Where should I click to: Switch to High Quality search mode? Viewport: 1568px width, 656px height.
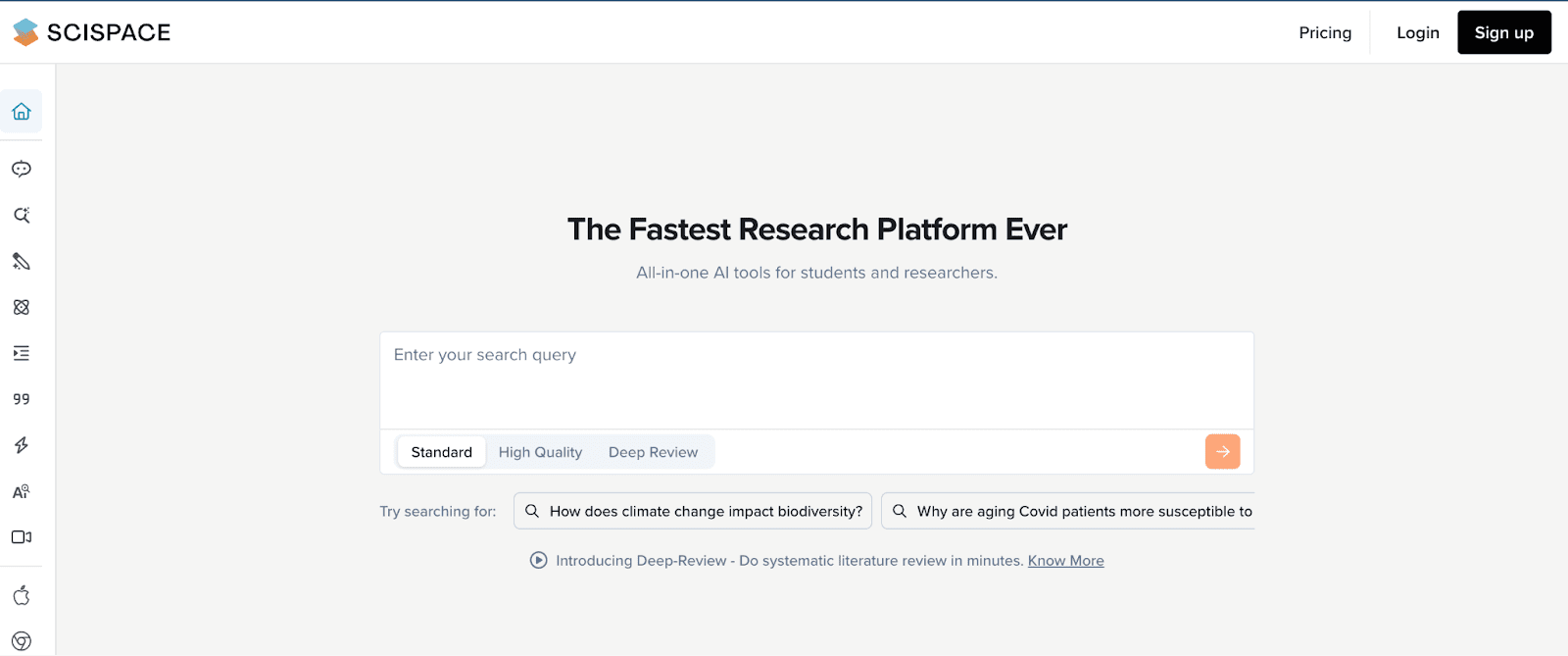click(x=540, y=452)
